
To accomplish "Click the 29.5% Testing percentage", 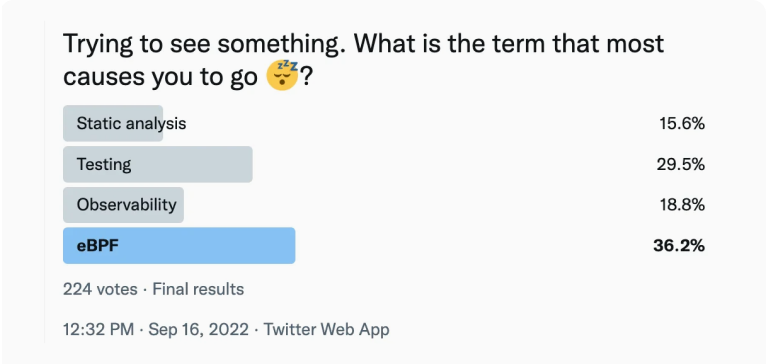I will coord(681,165).
